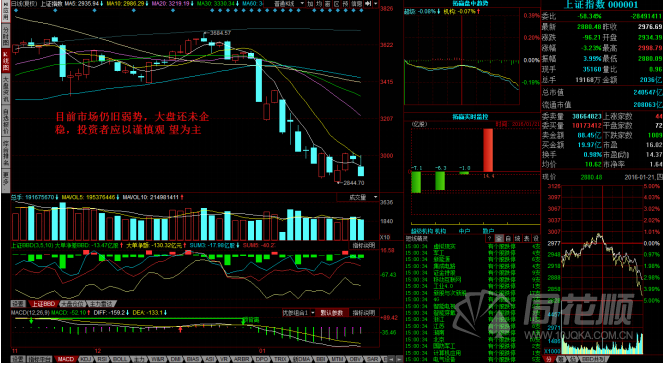This screenshot has width=663, height=367.
Task: Toggle the 默认参数 default parameters button
Action: pyautogui.click(x=332, y=313)
